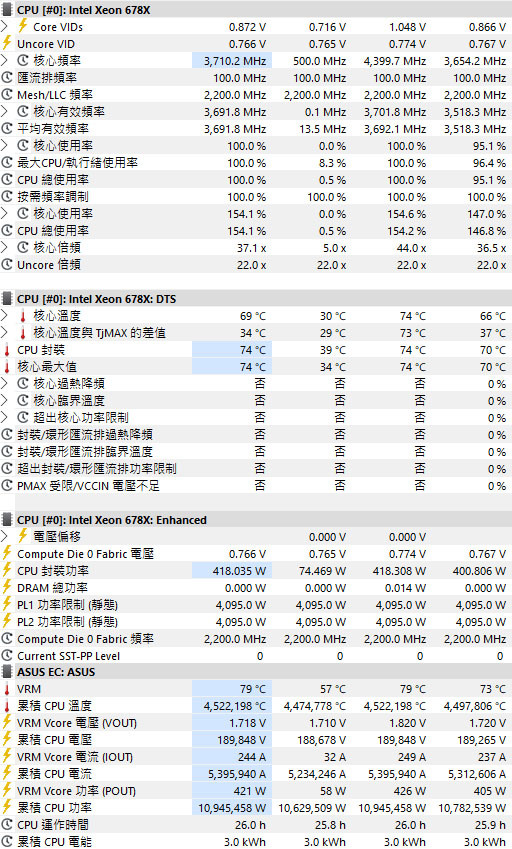Select the 累積 CPU 電壓 label
The width and height of the screenshot is (512, 849).
click(x=55, y=740)
